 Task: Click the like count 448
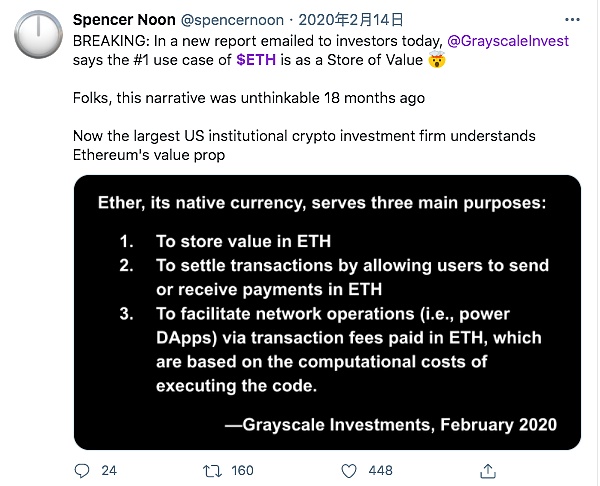pyautogui.click(x=380, y=469)
